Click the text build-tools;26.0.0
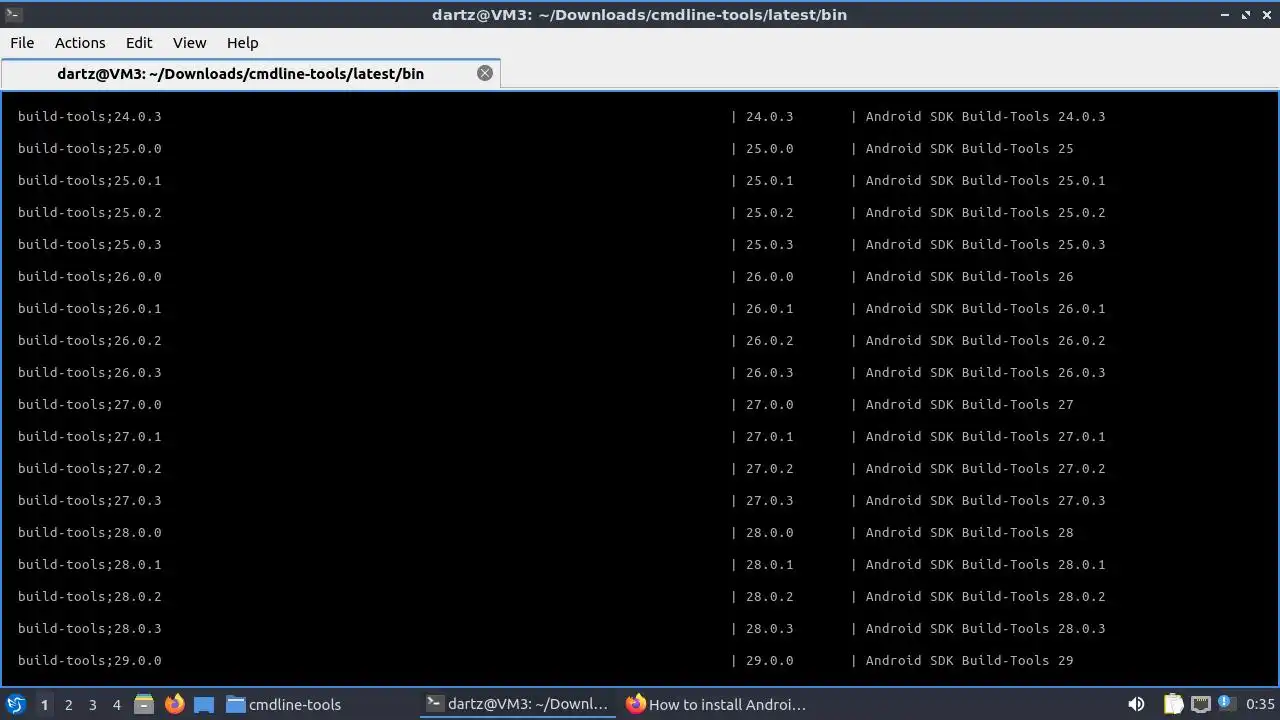This screenshot has width=1280, height=720. (90, 277)
